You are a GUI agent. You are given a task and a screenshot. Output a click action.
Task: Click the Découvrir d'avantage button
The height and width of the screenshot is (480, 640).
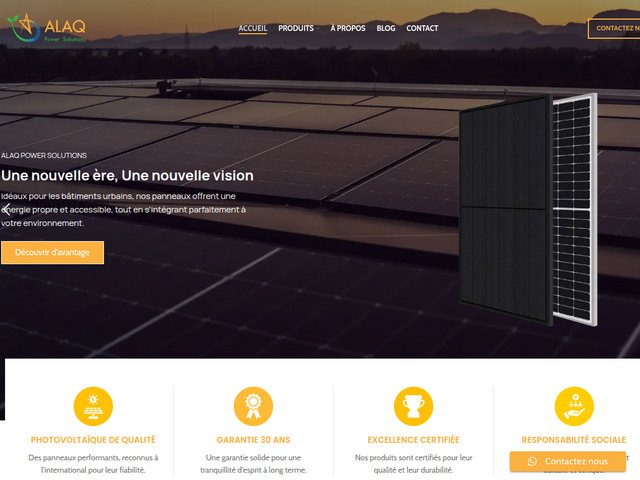[x=52, y=252]
